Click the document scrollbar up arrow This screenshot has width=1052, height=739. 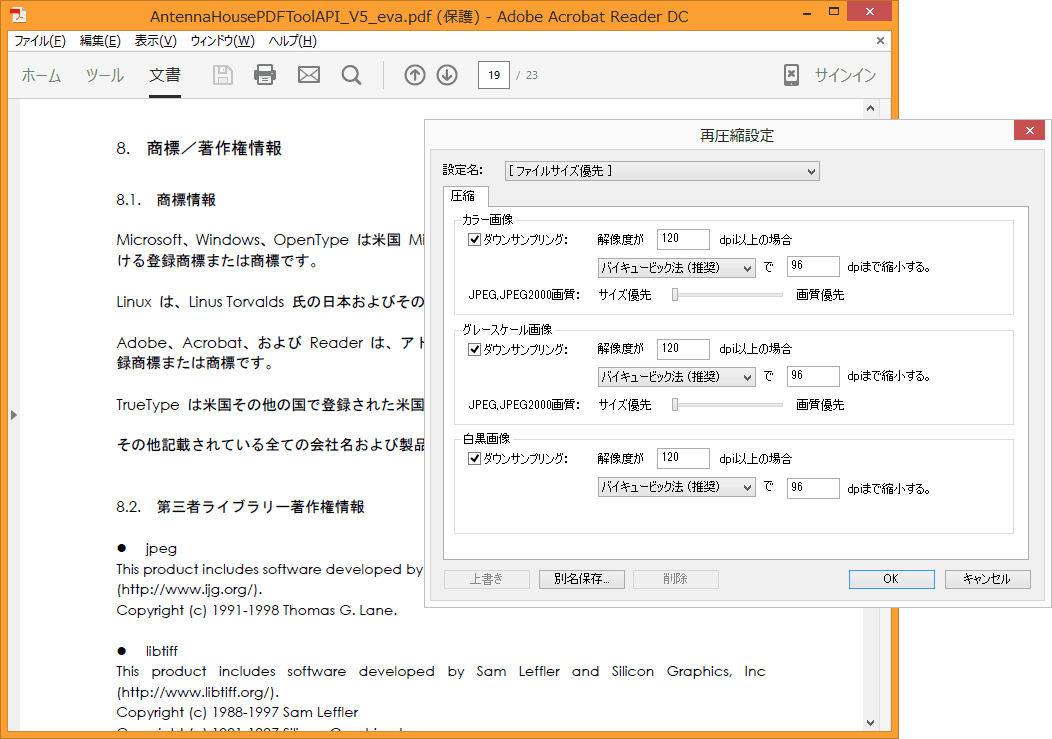point(870,108)
